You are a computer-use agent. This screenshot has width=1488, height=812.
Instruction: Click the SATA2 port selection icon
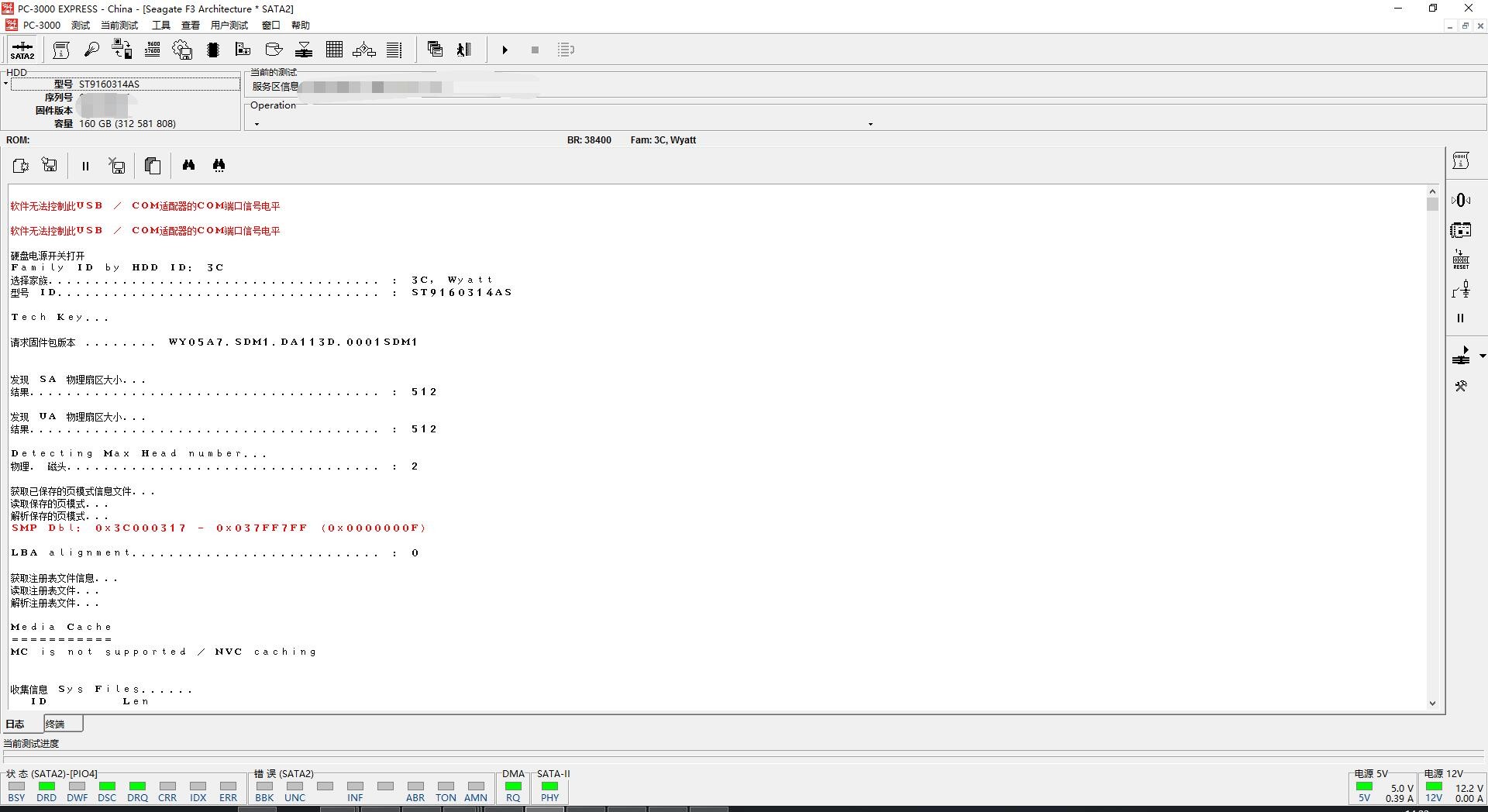22,50
